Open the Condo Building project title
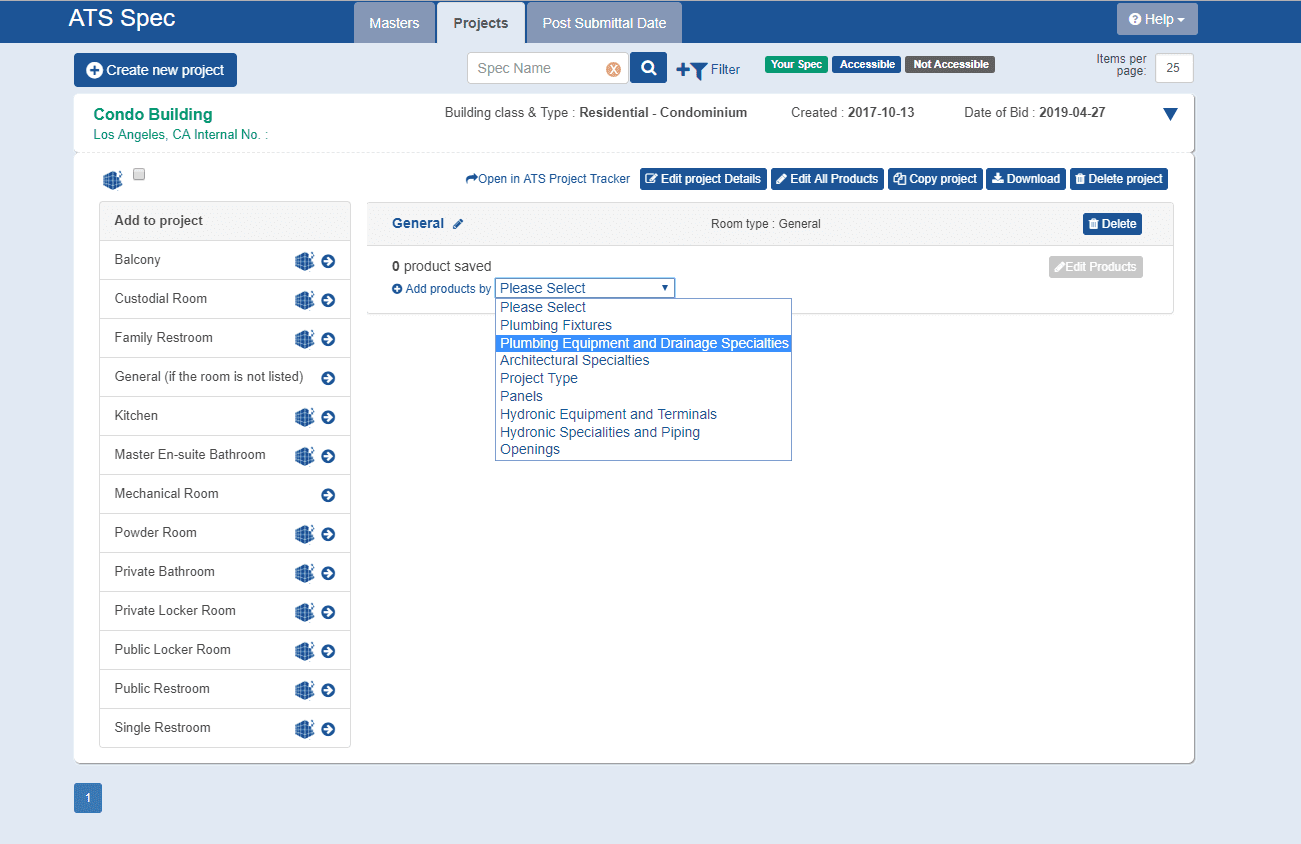This screenshot has width=1301, height=844. [x=153, y=114]
